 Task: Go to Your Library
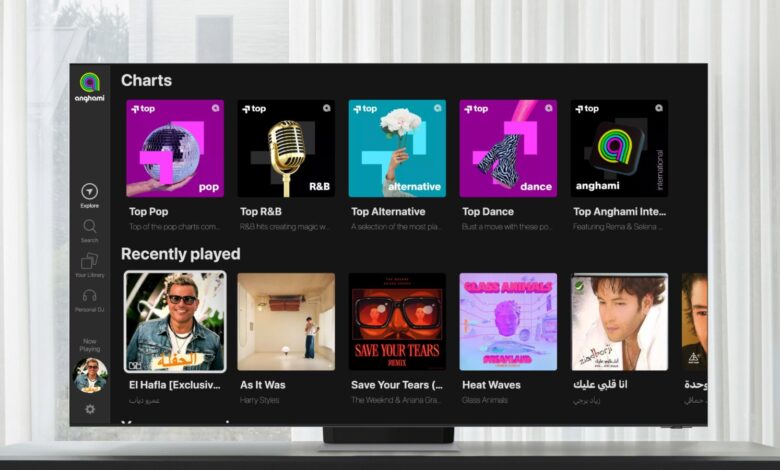click(90, 265)
